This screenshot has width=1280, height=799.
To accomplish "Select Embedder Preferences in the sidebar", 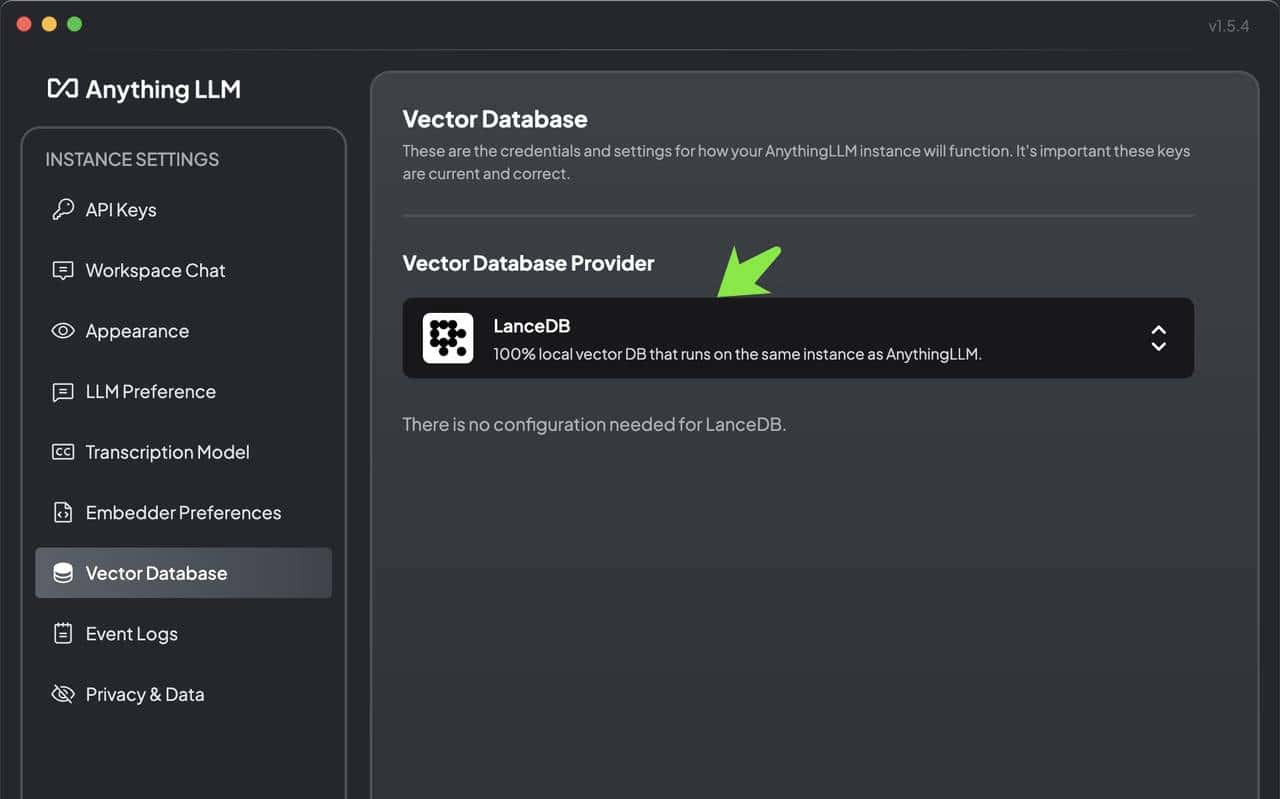I will pos(183,513).
